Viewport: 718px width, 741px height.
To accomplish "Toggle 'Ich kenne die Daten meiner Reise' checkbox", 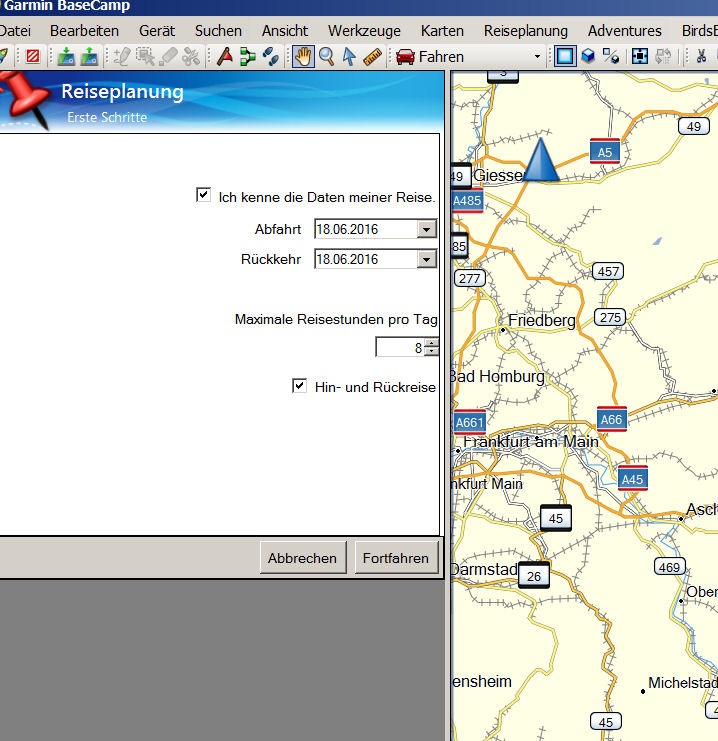I will tap(203, 195).
